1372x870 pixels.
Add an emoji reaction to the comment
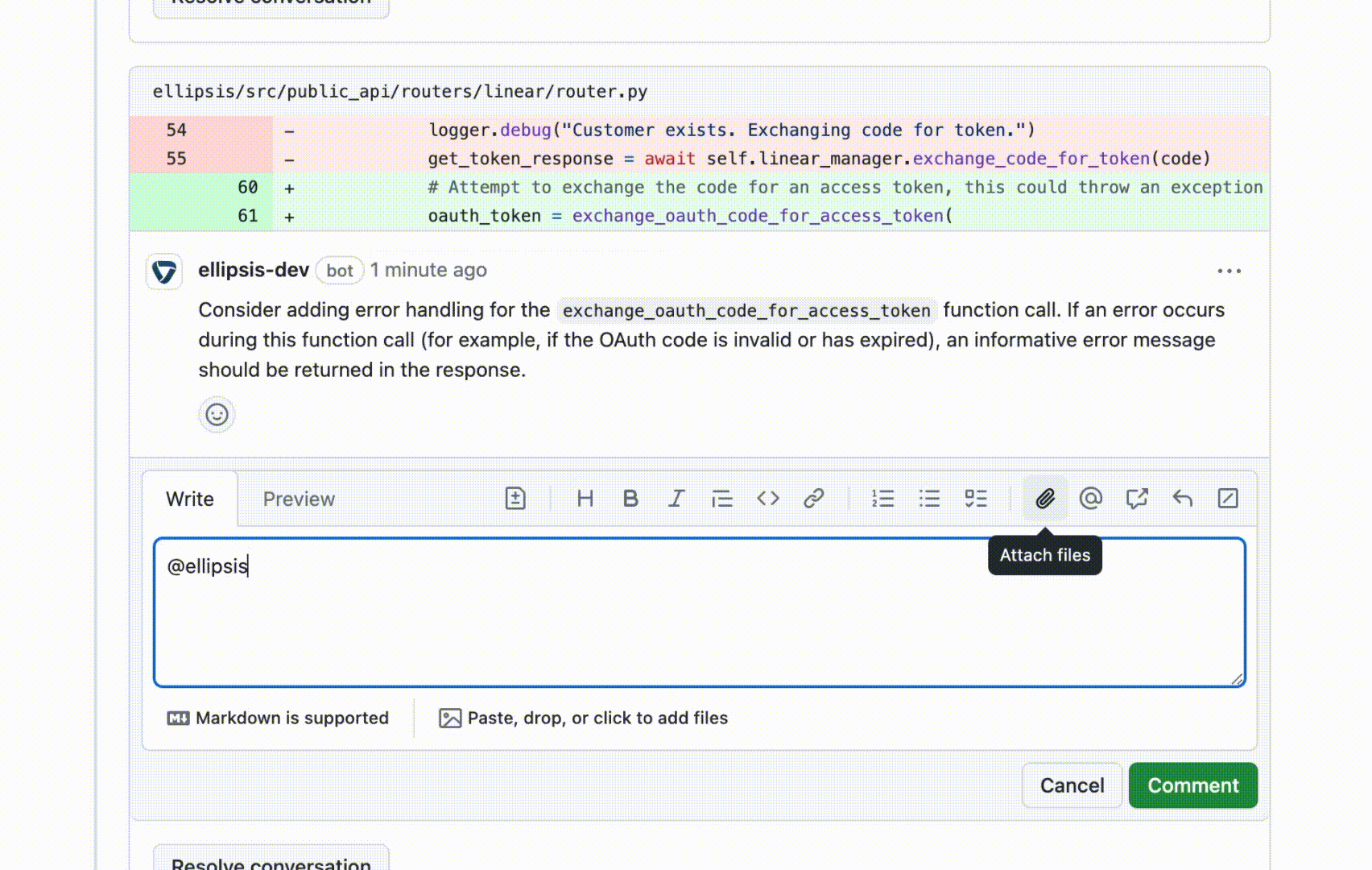pyautogui.click(x=217, y=415)
